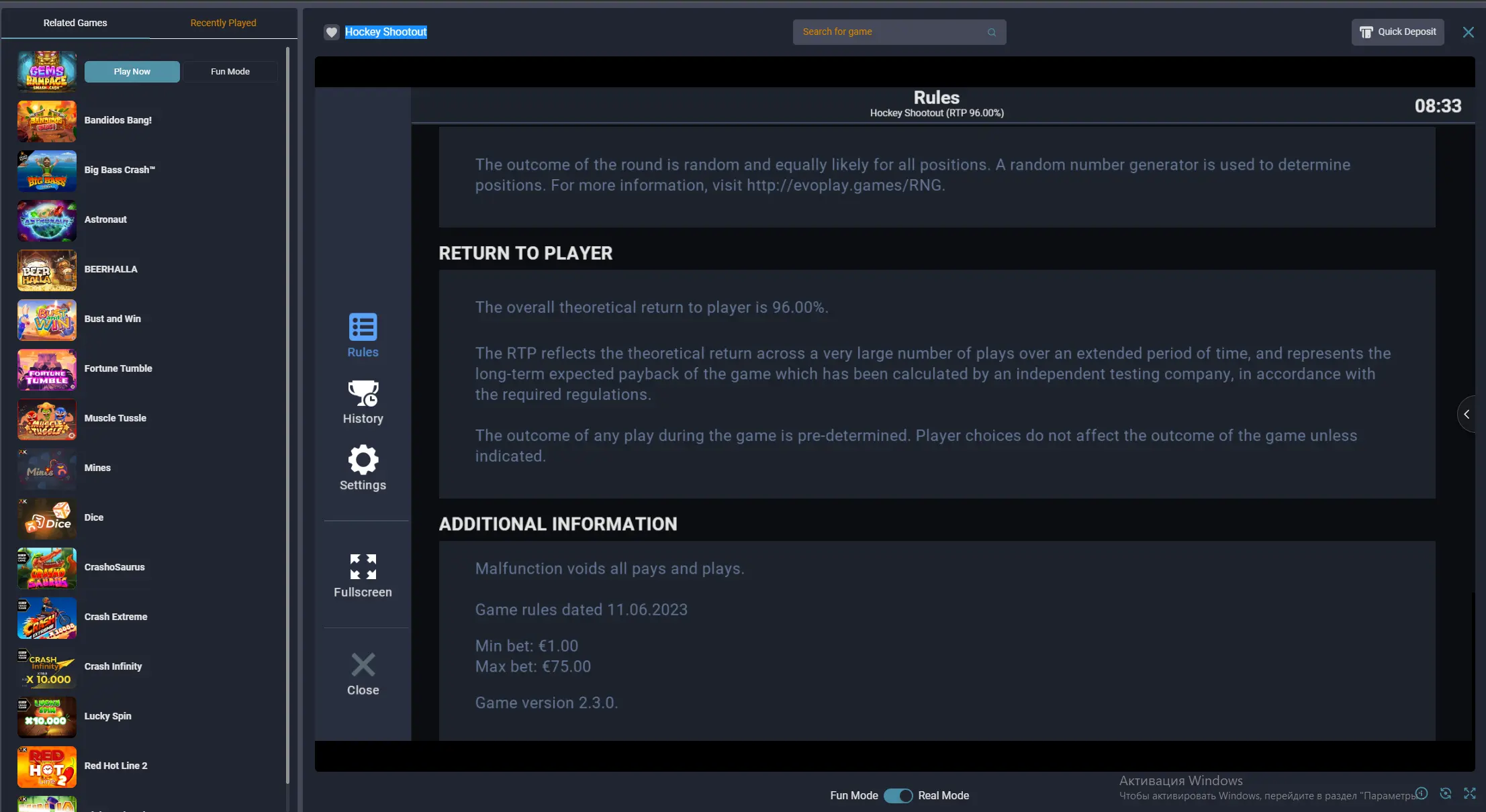Click the RETURN TO PLAYER heading

(x=526, y=253)
